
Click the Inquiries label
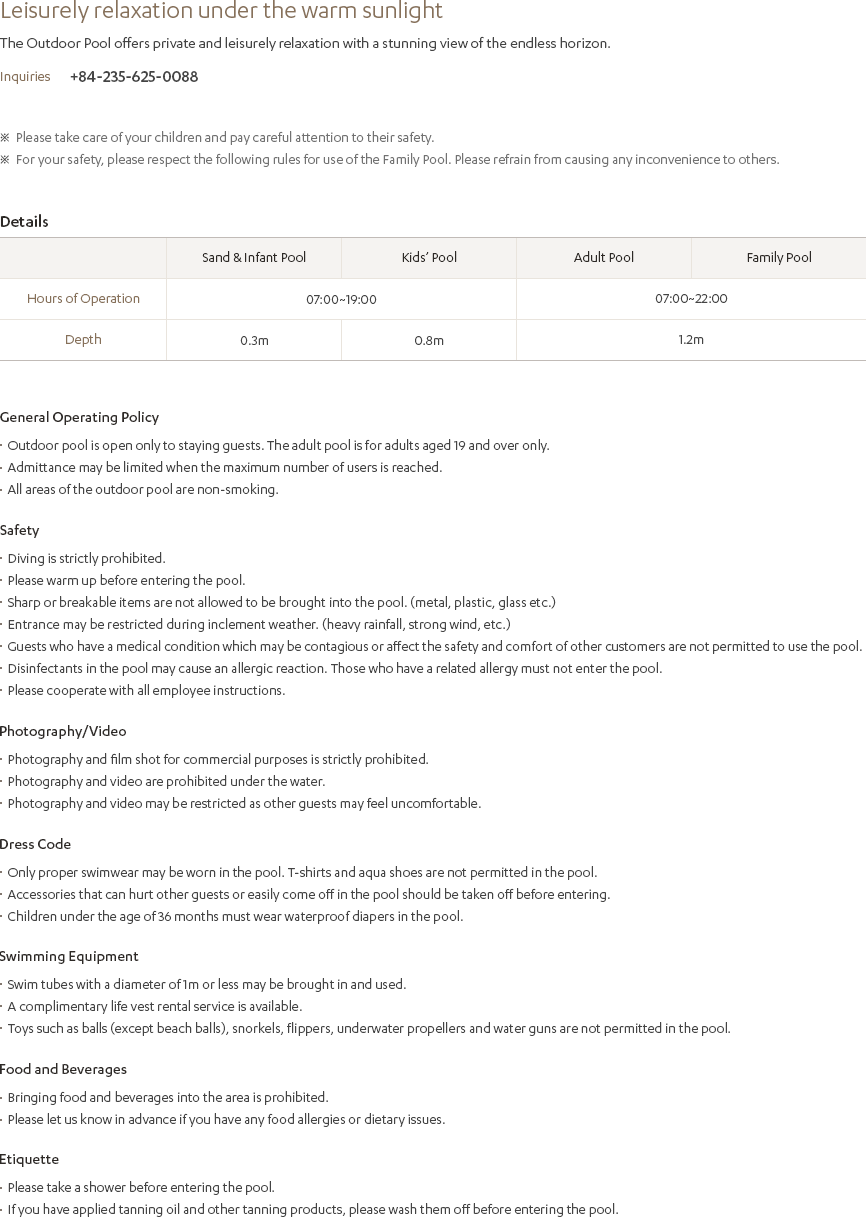(x=25, y=77)
